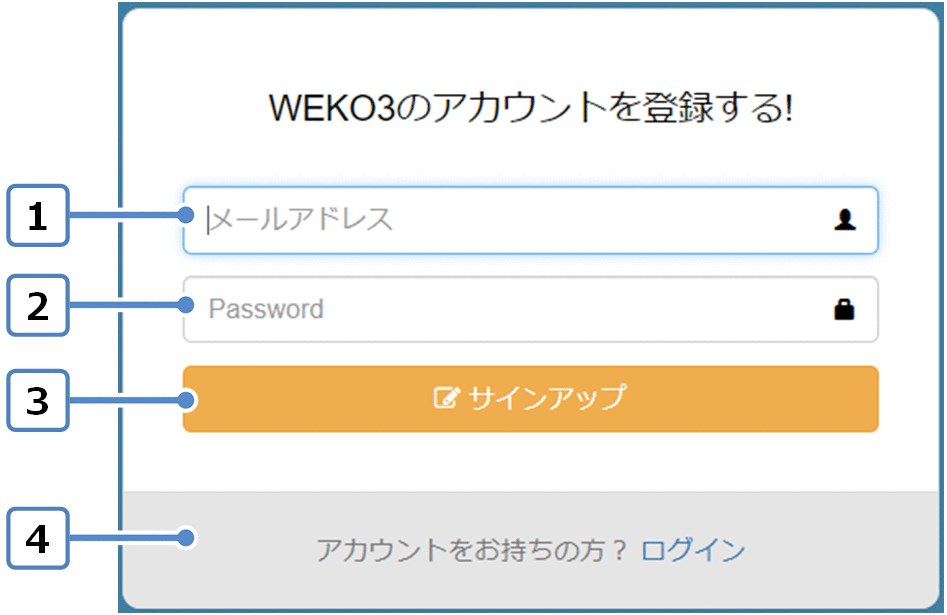Select the callout label numbered 3
947x615 pixels.
38,401
